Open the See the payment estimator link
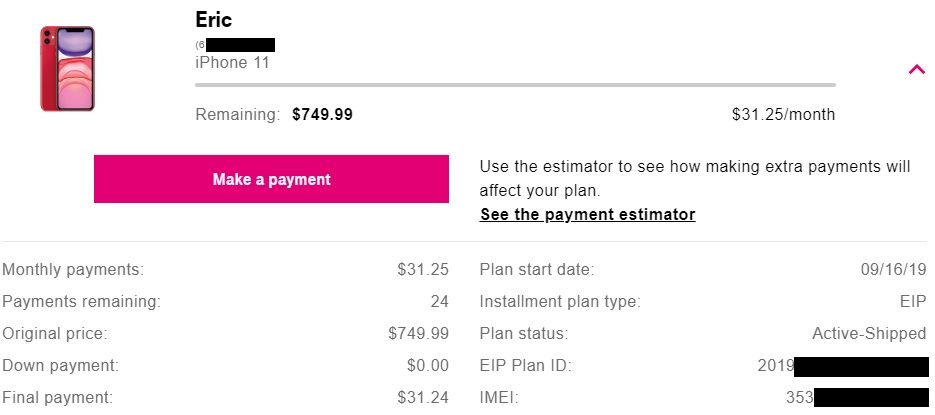This screenshot has height=415, width=935. 587,214
